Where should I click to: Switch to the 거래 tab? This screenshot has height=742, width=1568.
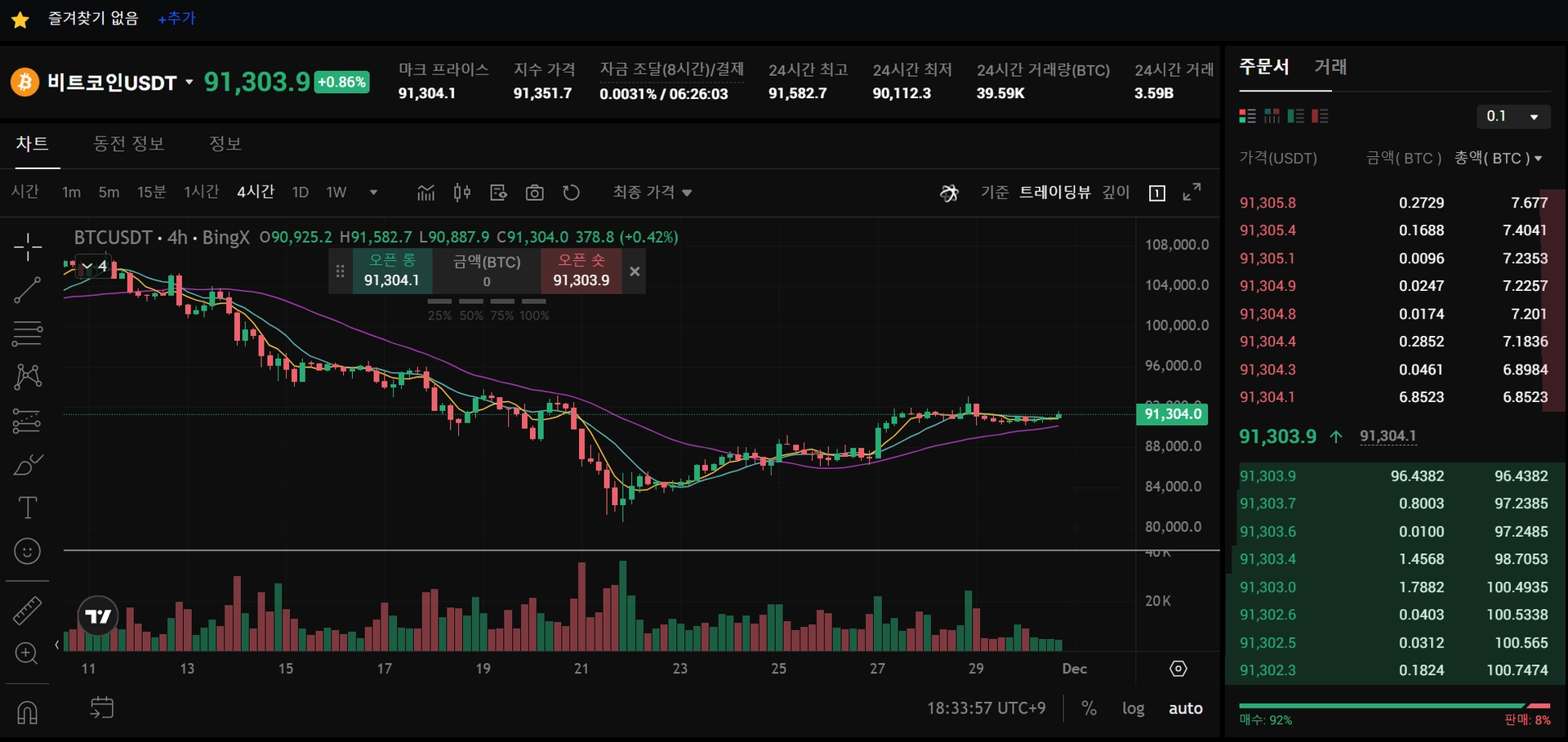(1330, 66)
